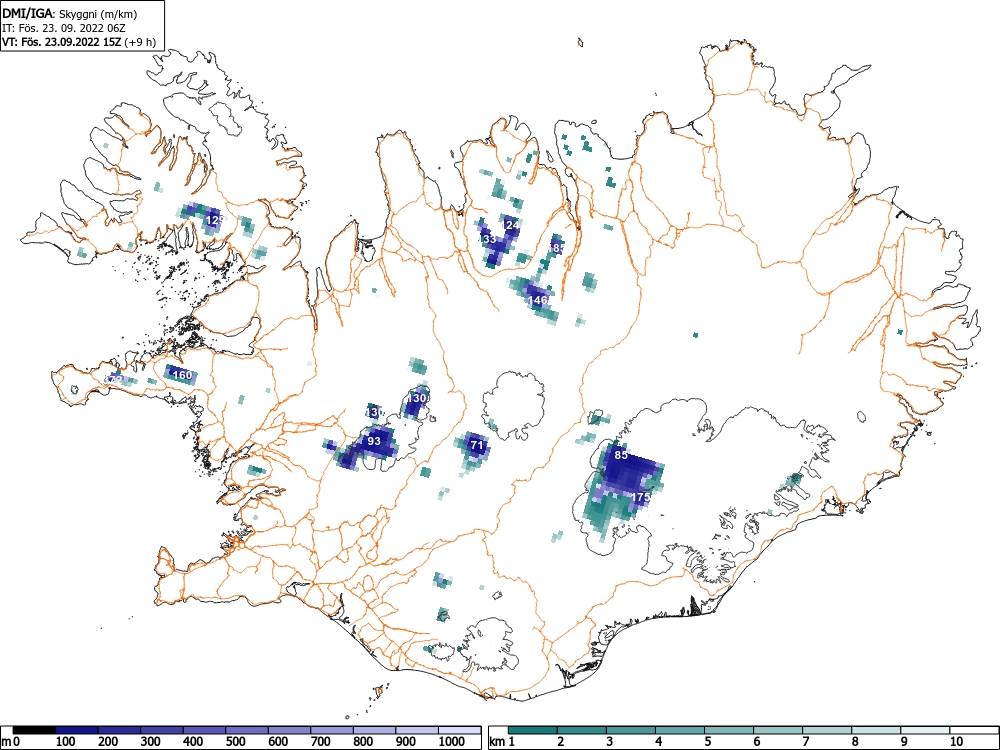The image size is (1000, 750).
Task: Click the "71" visibility value on the map
Action: tap(476, 445)
